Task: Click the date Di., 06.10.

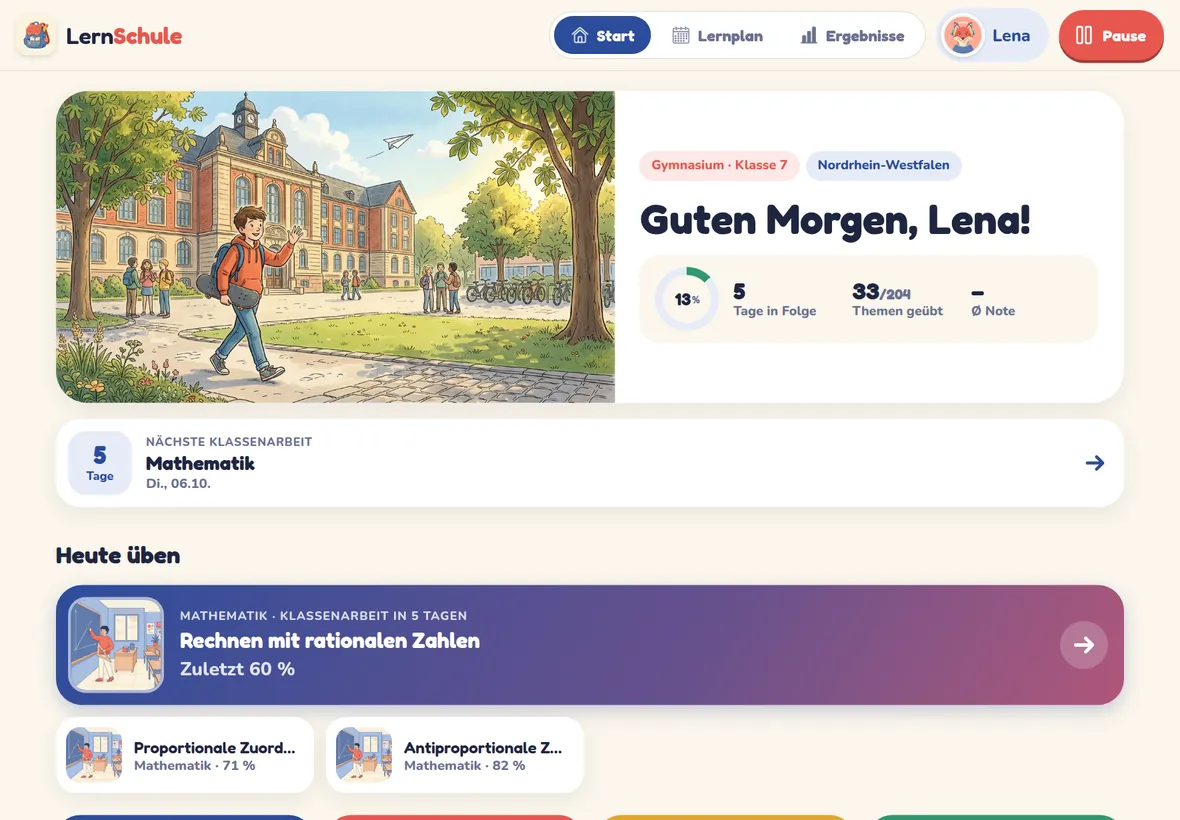Action: pos(178,484)
